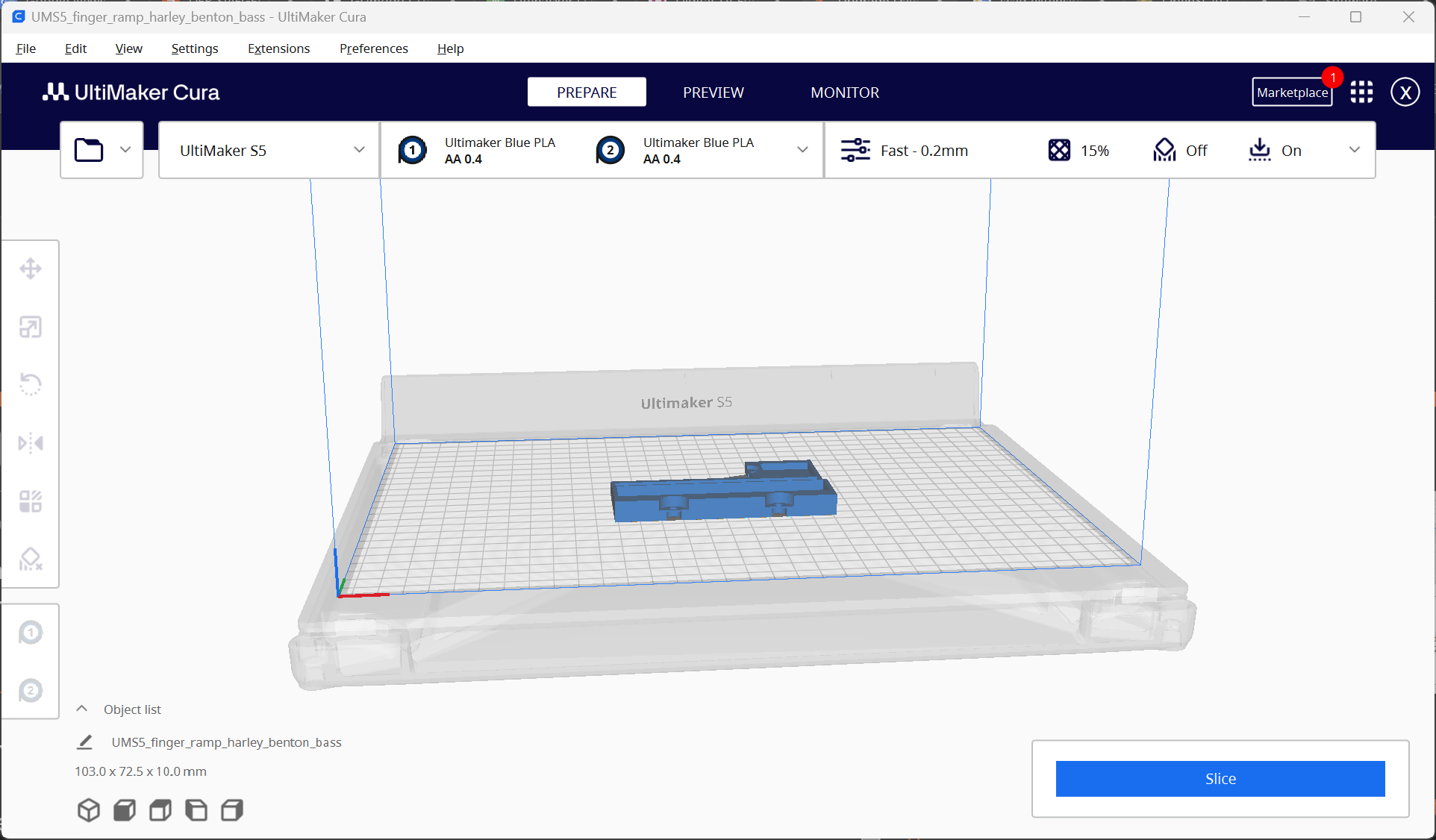
Task: Select the Move tool in the left toolbar
Action: coord(31,269)
